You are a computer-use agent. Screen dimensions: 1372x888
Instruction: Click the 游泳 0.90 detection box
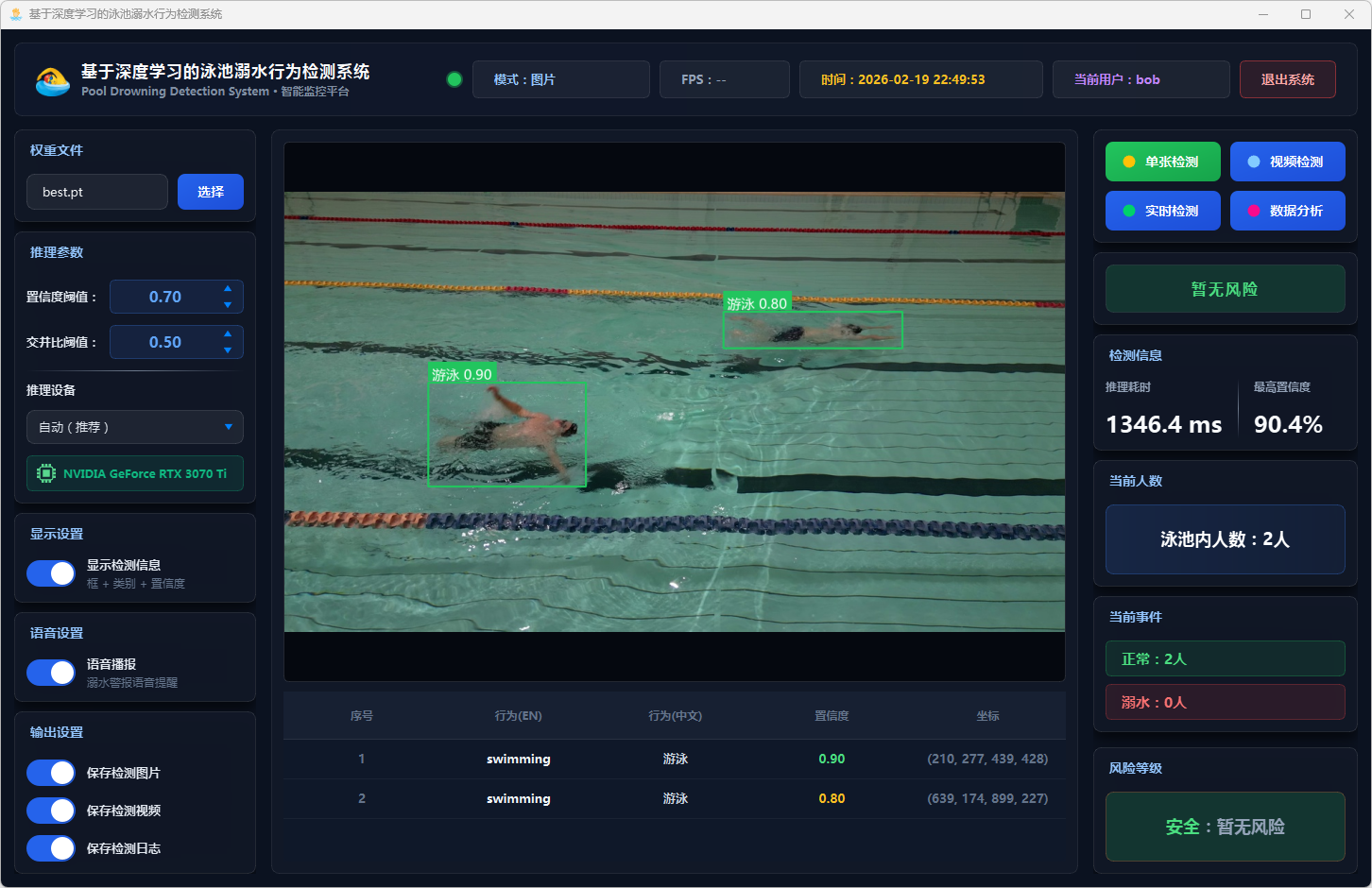506,433
